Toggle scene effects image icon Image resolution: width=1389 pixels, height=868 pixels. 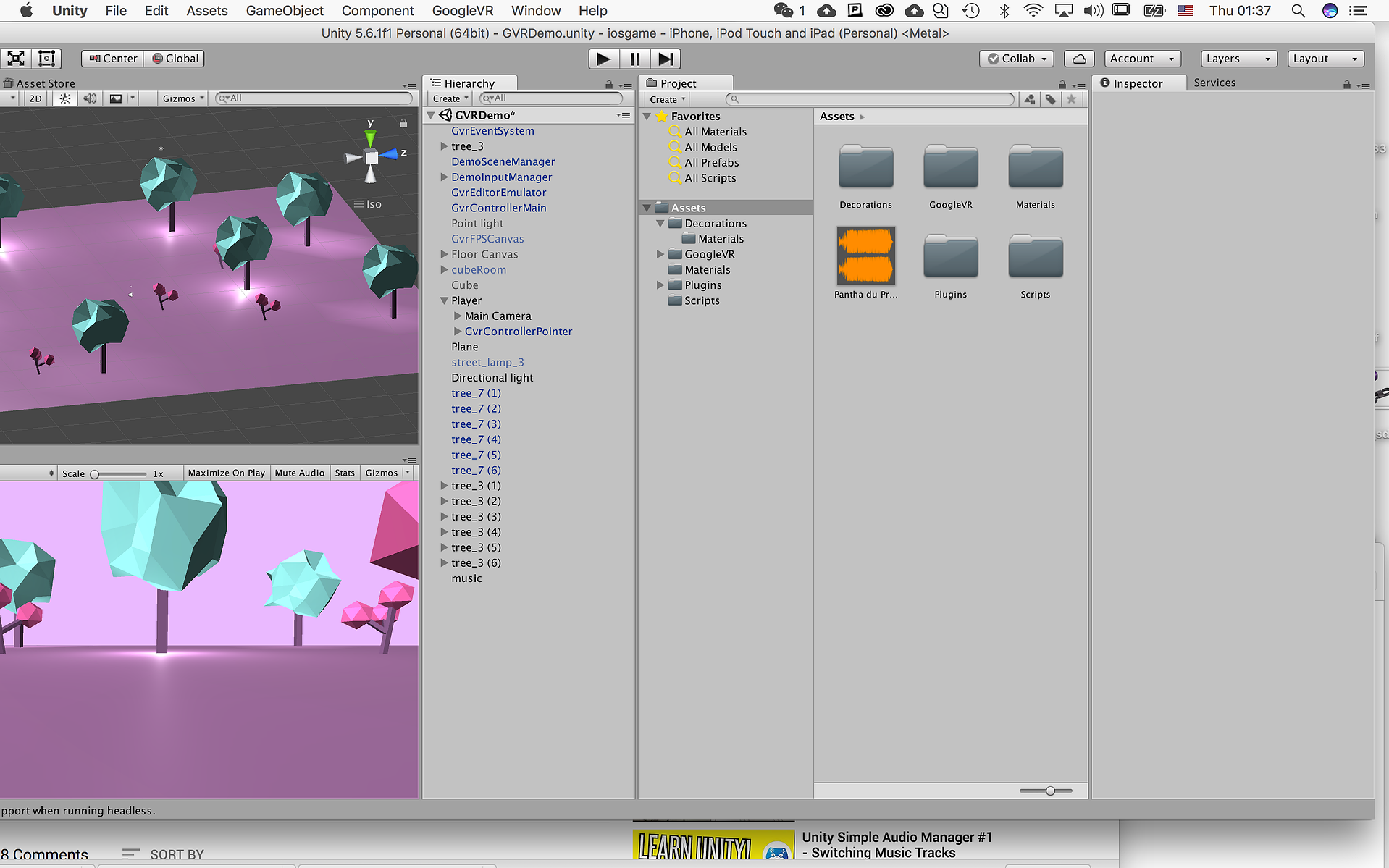point(116,98)
